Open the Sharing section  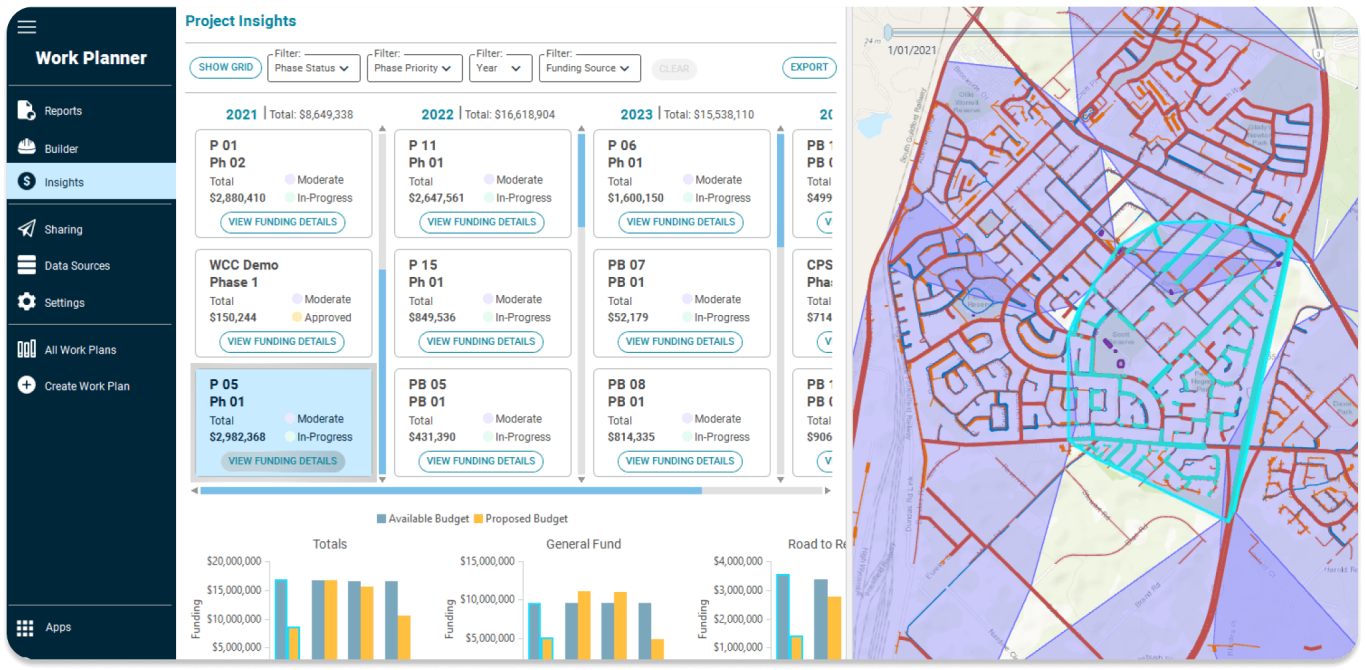tap(64, 228)
